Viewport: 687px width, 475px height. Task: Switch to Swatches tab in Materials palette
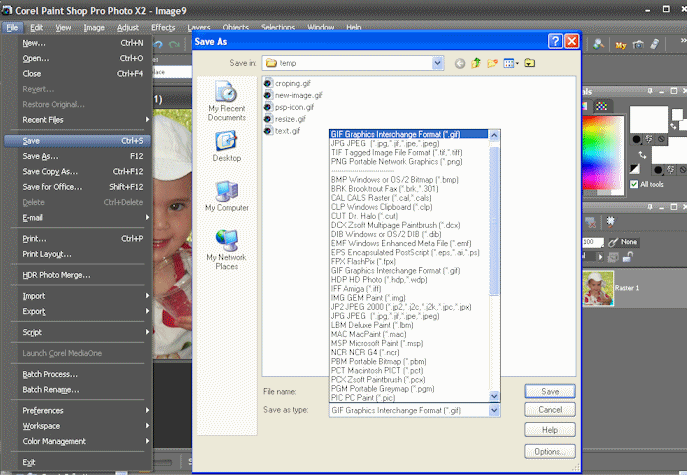point(602,106)
